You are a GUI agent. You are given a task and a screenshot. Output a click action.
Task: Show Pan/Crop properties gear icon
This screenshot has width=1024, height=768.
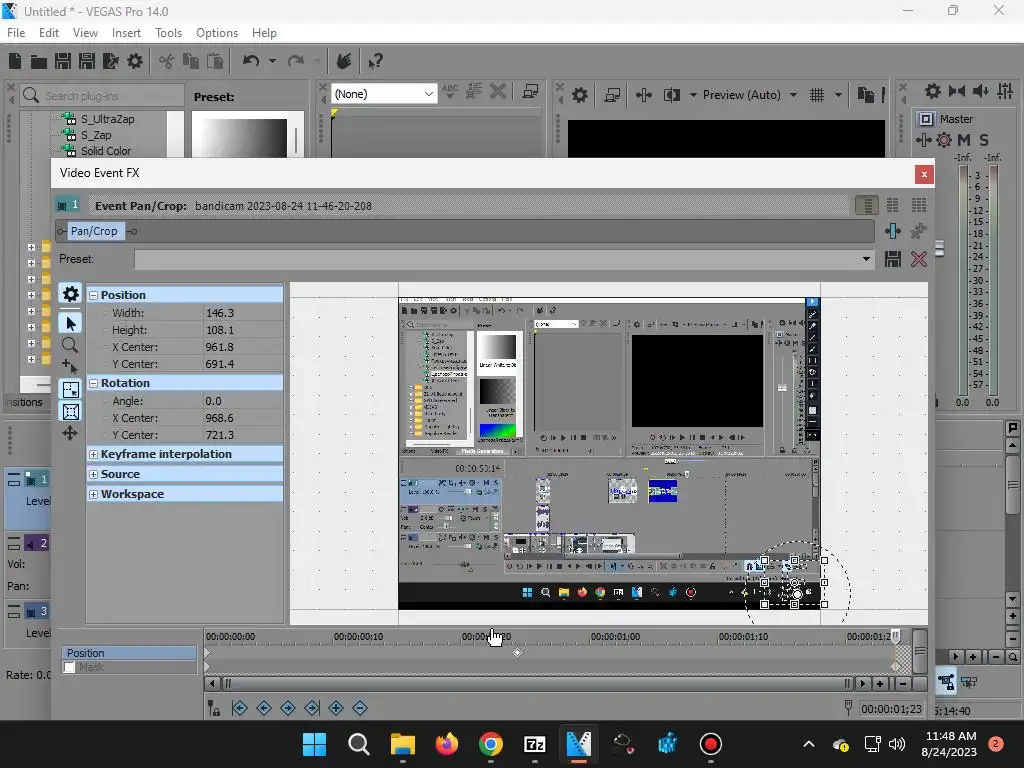(x=71, y=294)
